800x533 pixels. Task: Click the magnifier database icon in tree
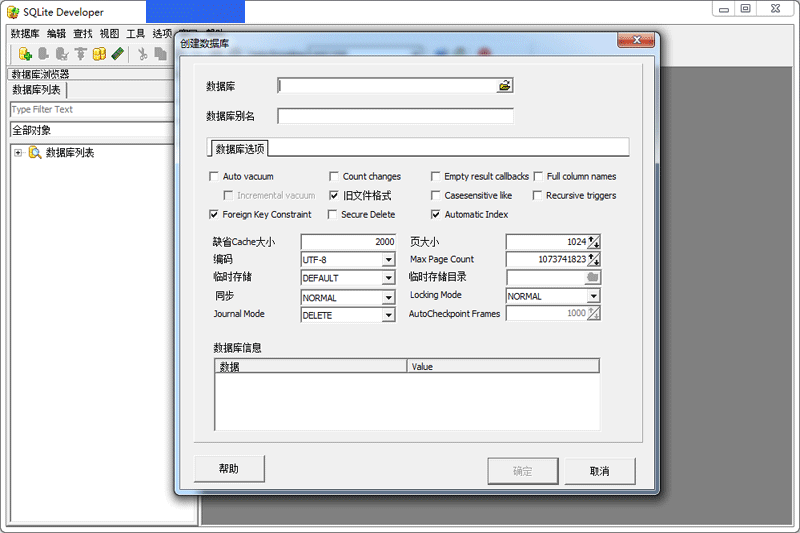(35, 153)
